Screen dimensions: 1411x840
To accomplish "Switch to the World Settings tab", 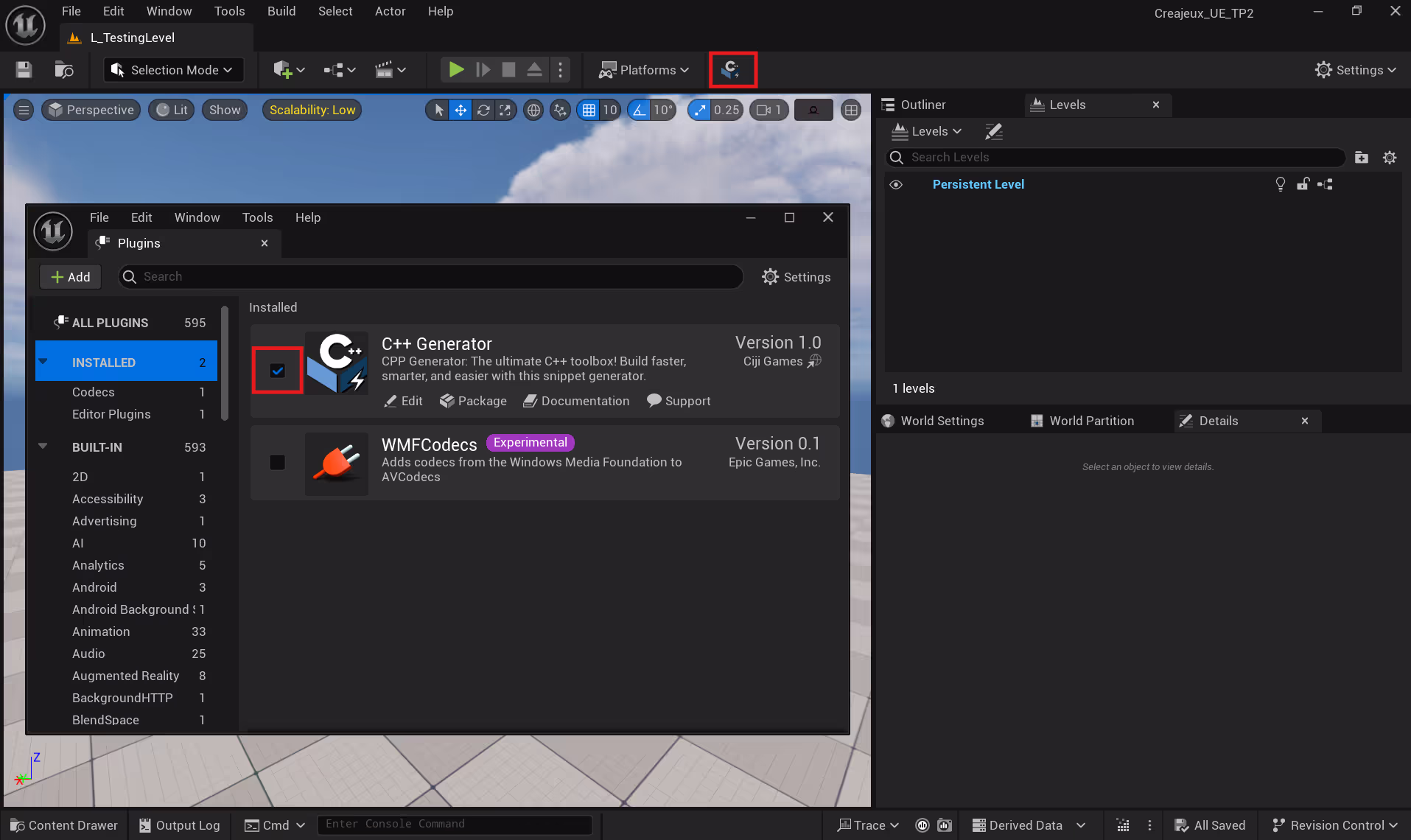I will pyautogui.click(x=934, y=421).
